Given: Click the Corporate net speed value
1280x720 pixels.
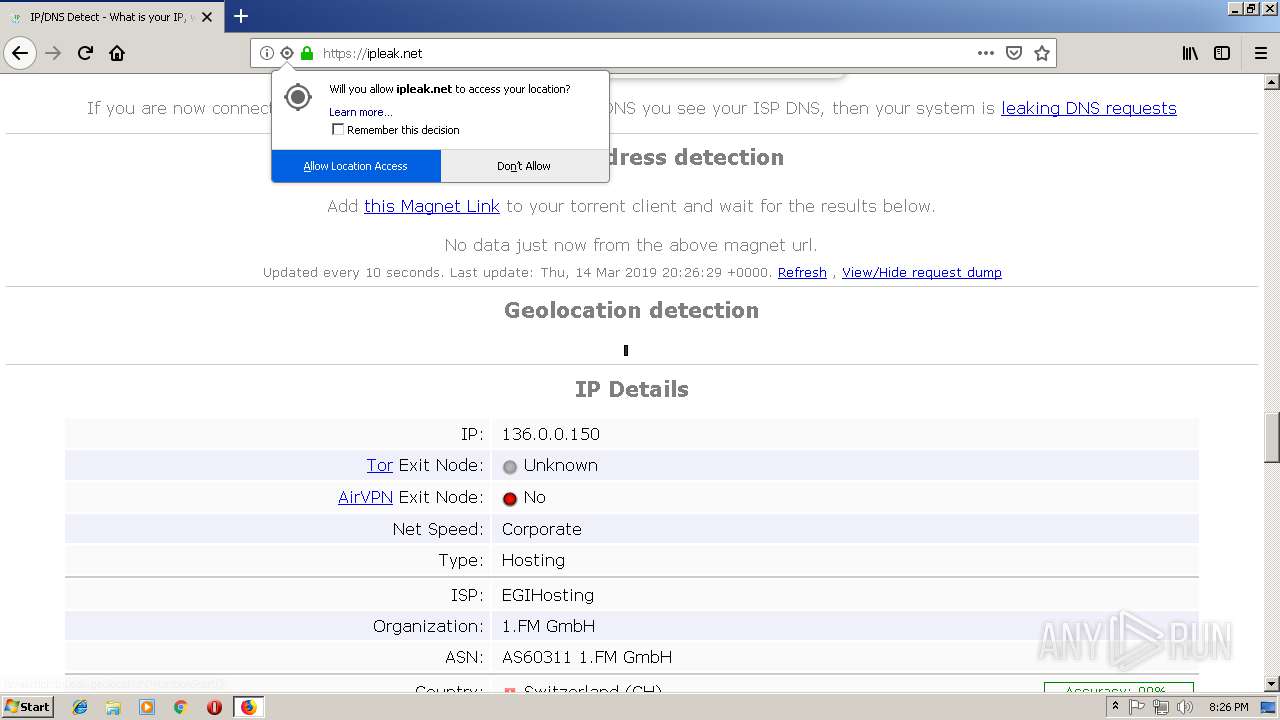Looking at the screenshot, I should coord(542,529).
